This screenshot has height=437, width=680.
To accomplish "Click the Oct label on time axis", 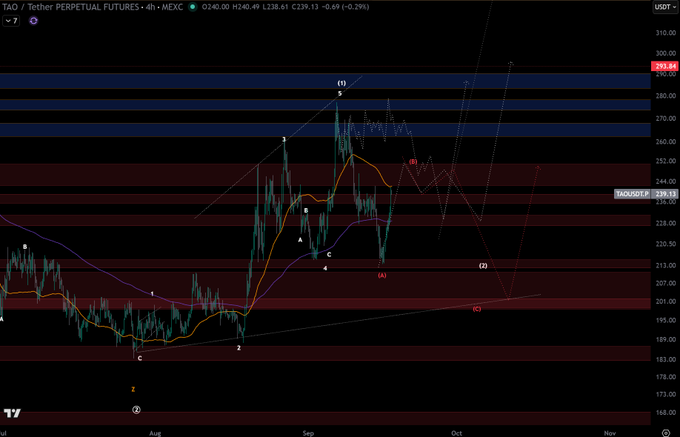I will (456, 433).
